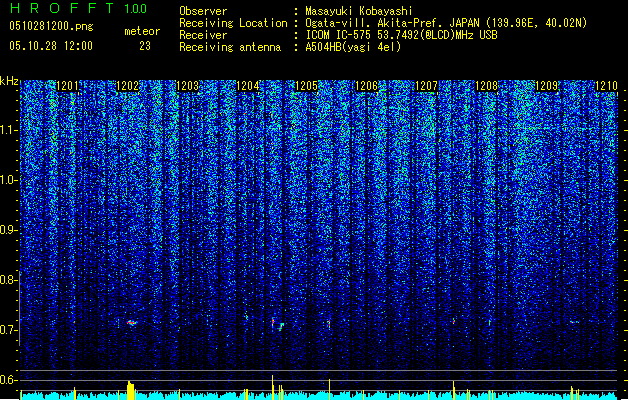Image resolution: width=629 pixels, height=400 pixels.
Task: Click the 1208 time marker
Action: (486, 86)
